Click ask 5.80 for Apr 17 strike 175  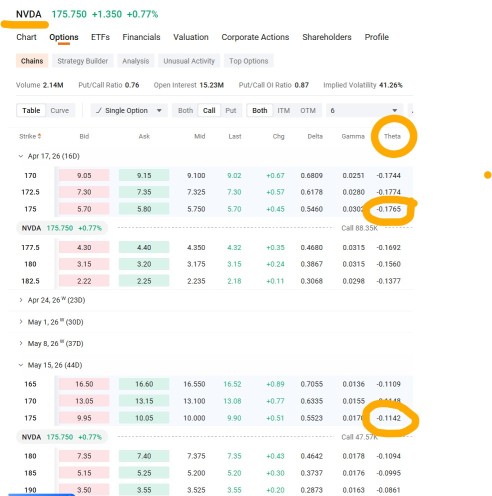(x=144, y=209)
